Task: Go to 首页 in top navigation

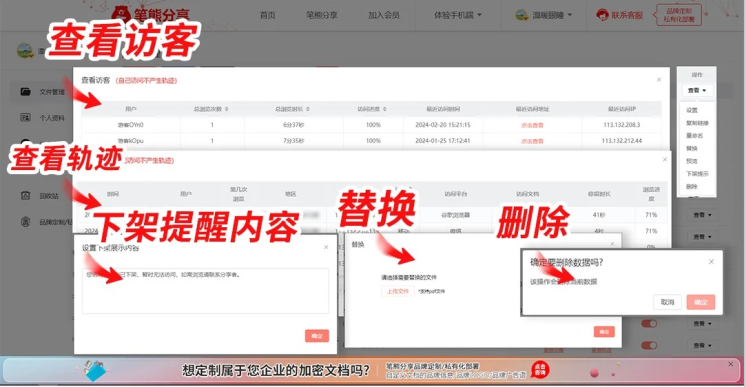Action: point(267,15)
